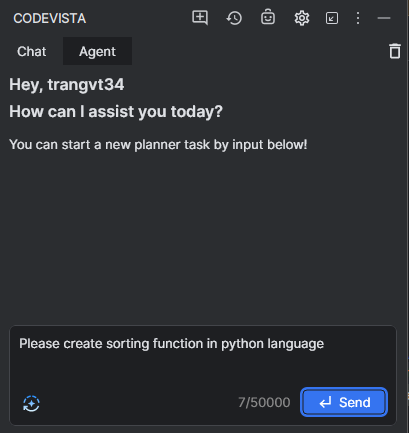The width and height of the screenshot is (409, 433).
Task: Click the sparkle enhance-prompt icon
Action: (31, 403)
